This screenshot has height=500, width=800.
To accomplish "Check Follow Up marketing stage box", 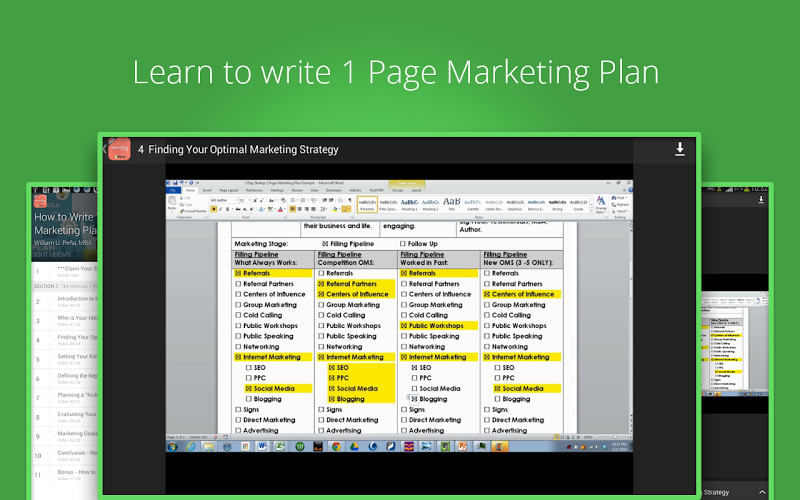I will [403, 244].
